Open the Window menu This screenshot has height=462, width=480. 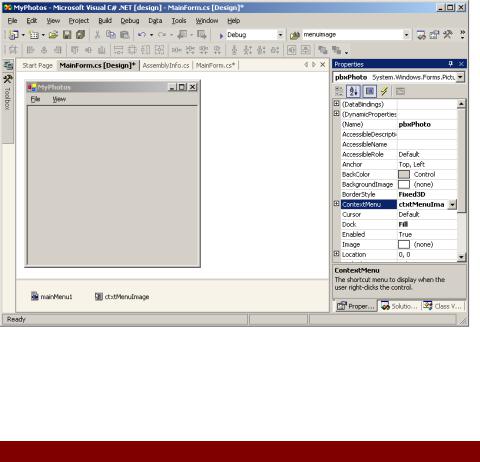(x=207, y=21)
